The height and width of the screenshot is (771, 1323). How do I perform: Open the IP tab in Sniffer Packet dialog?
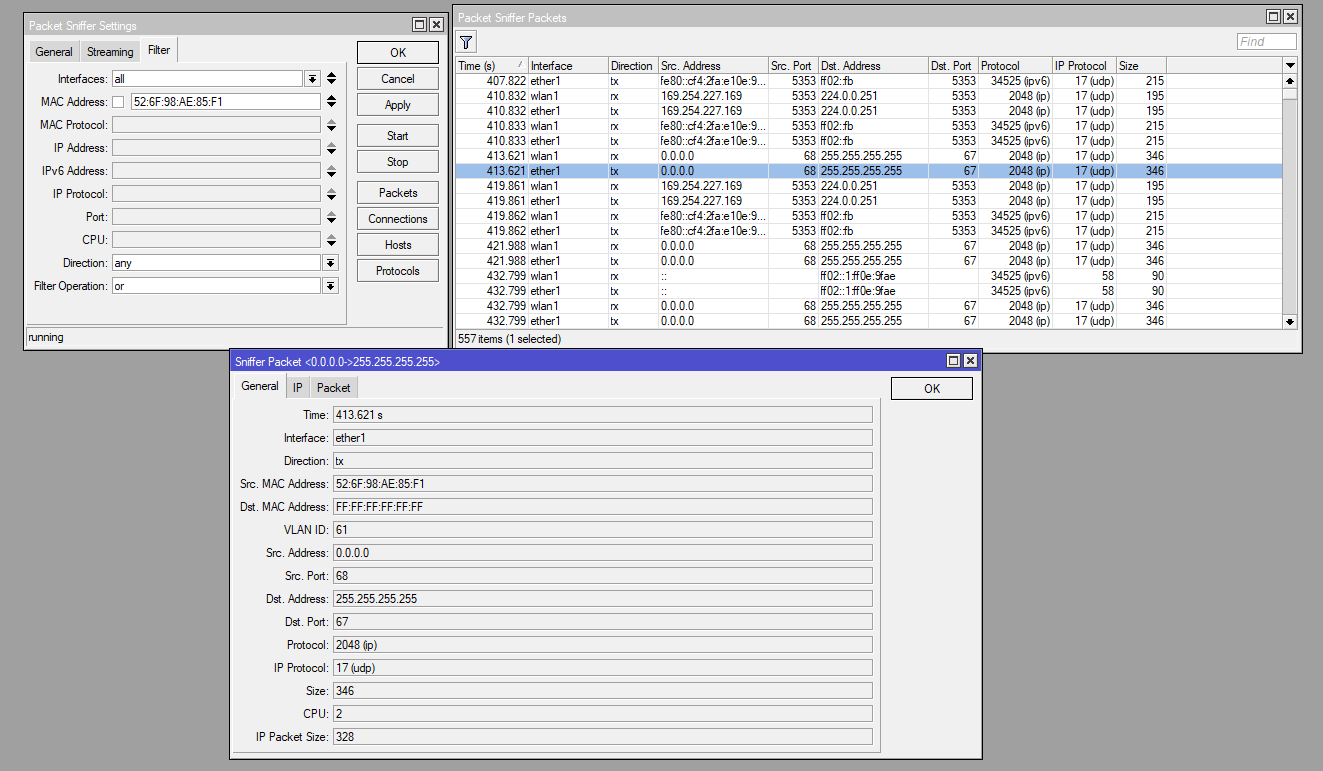click(x=297, y=387)
